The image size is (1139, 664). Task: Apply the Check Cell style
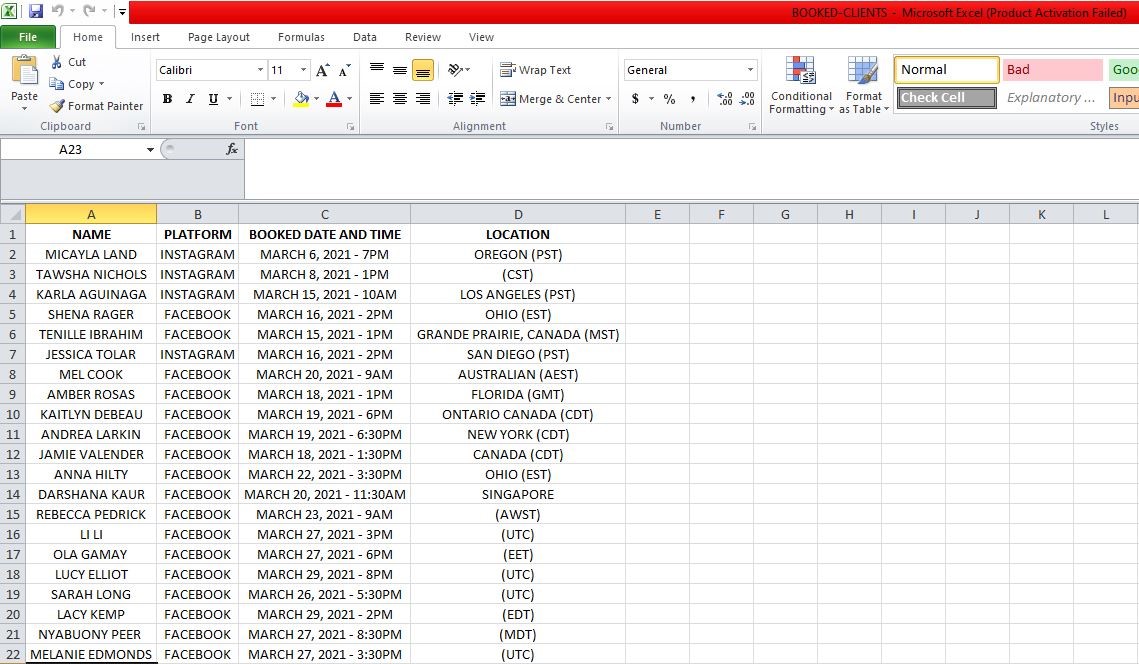(947, 97)
